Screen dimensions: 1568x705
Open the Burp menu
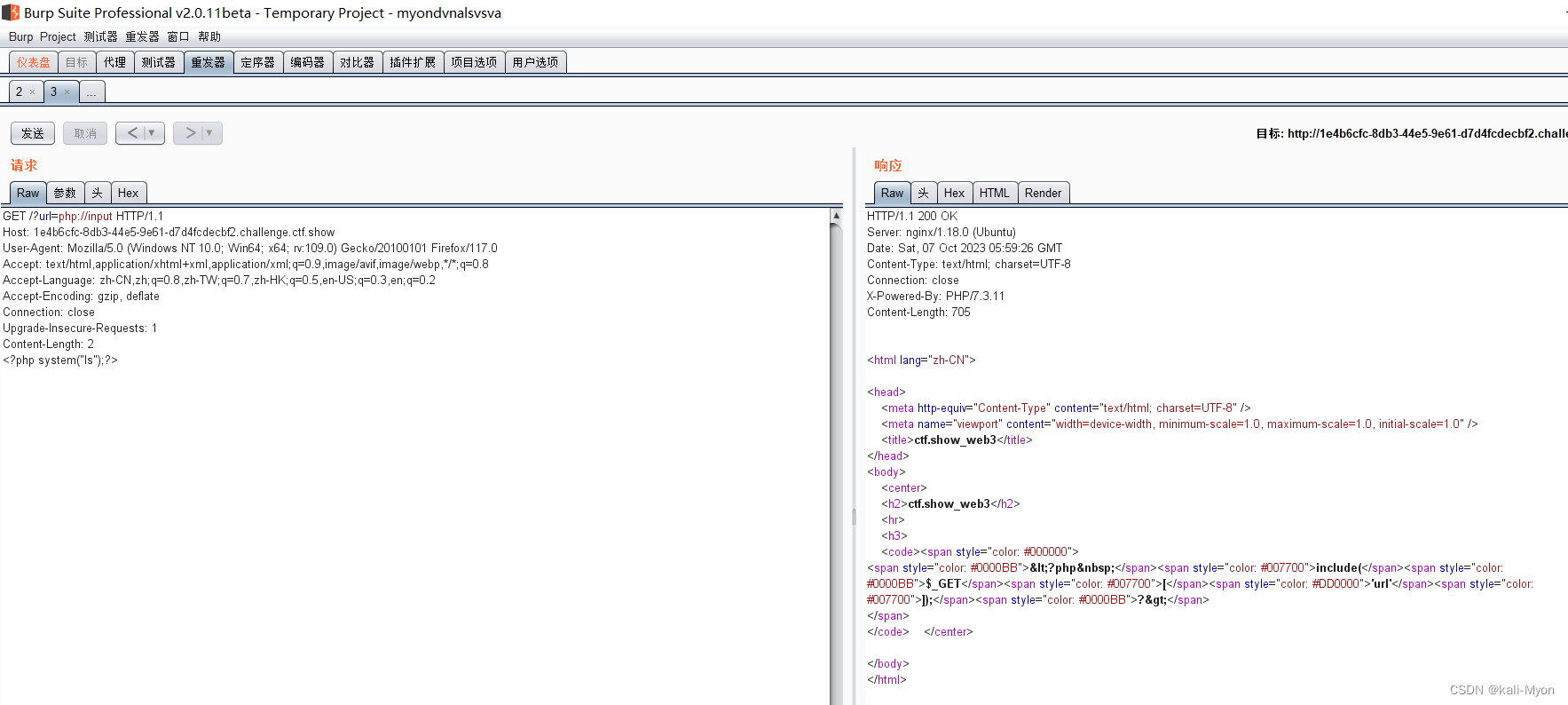click(20, 36)
